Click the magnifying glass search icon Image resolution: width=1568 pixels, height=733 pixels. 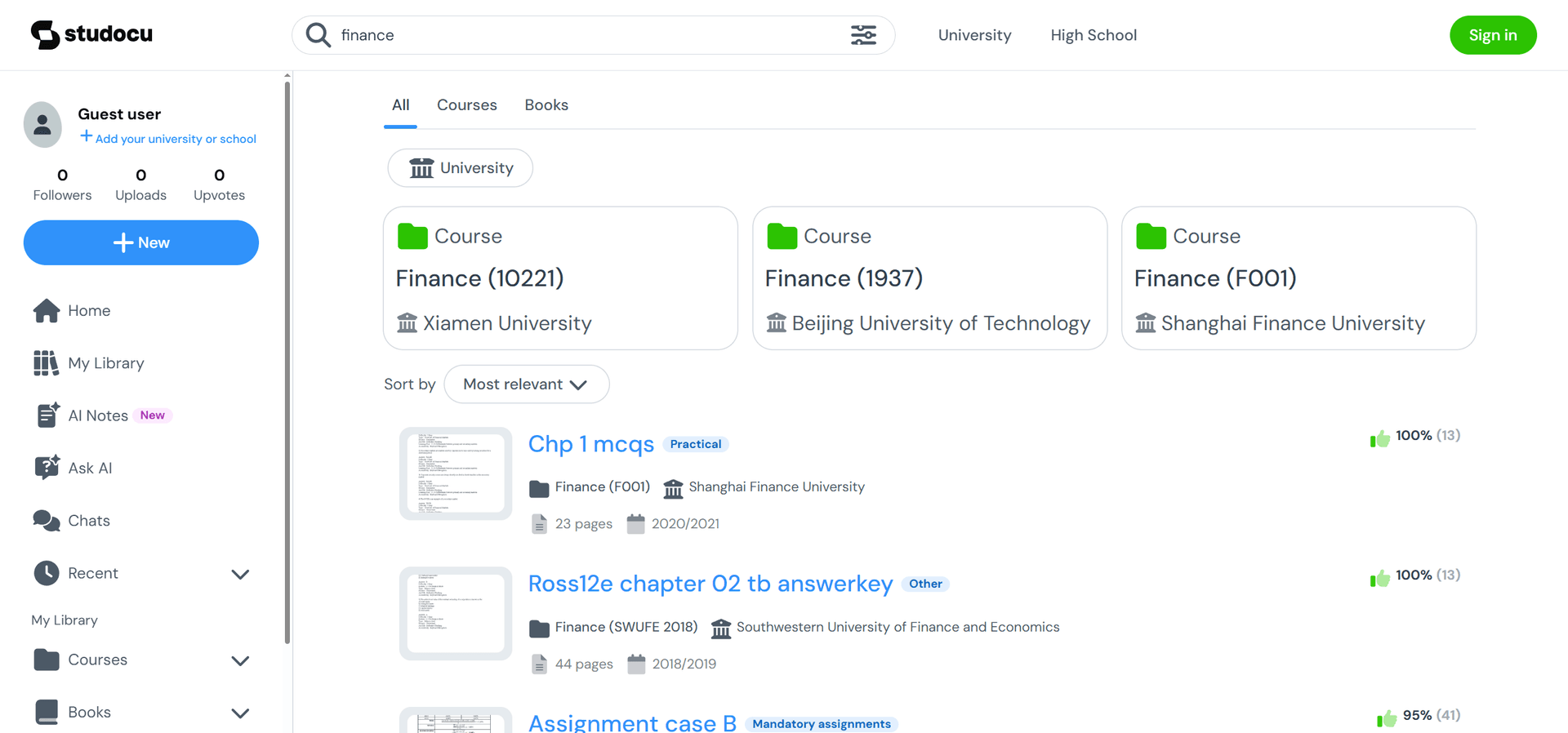(x=318, y=35)
